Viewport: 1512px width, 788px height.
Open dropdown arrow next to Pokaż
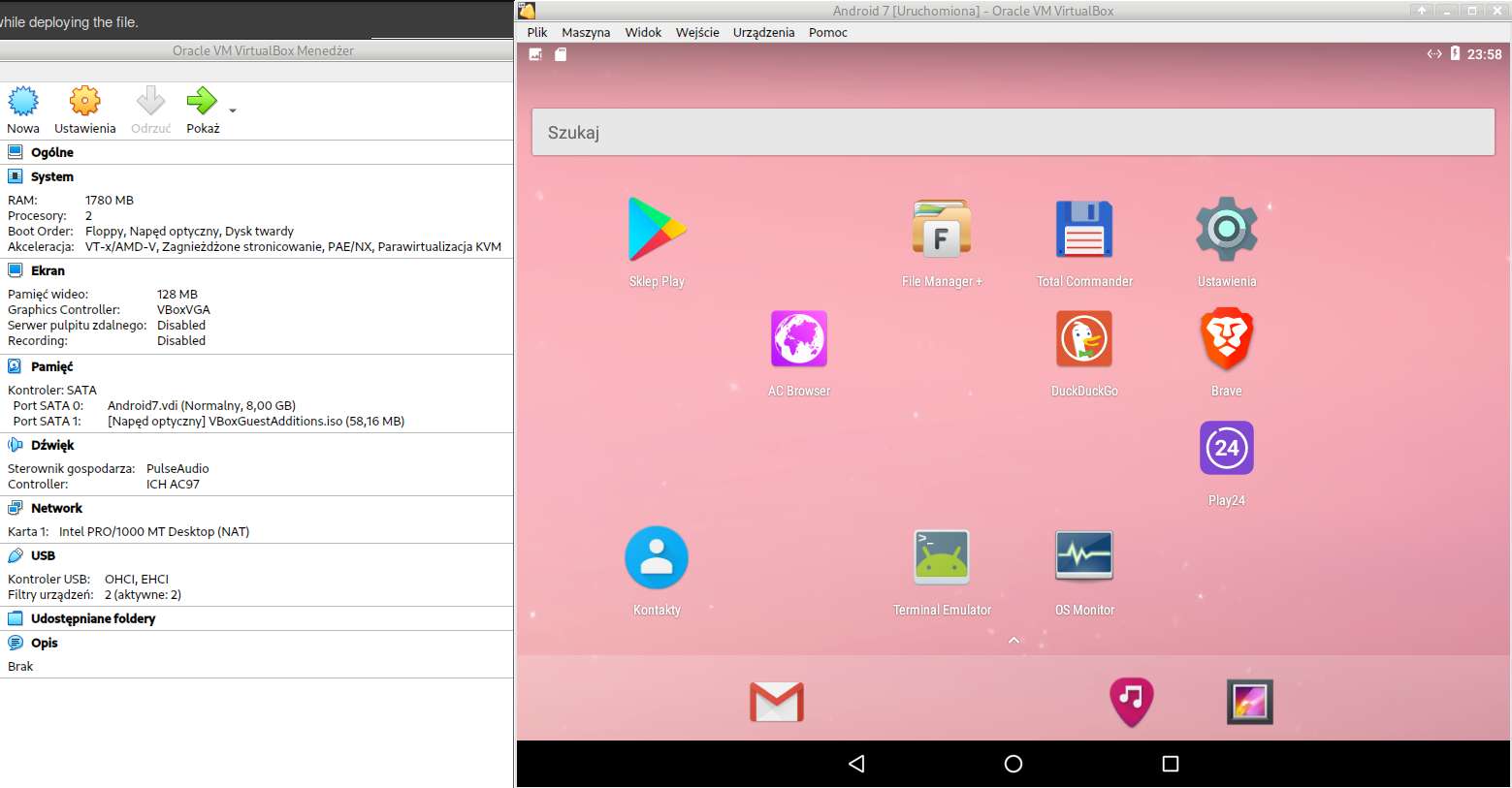(233, 110)
